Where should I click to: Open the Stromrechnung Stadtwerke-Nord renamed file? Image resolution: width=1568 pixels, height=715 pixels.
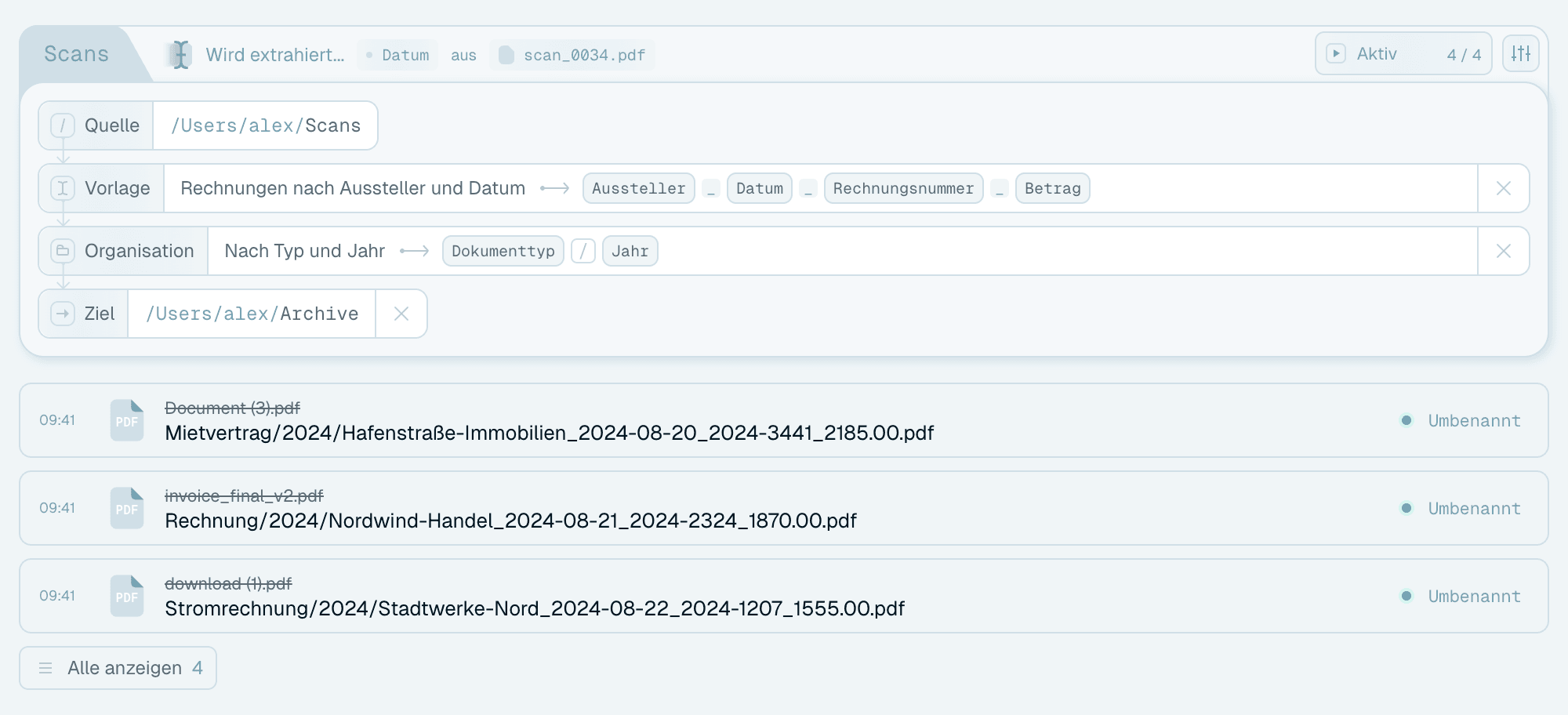(535, 608)
